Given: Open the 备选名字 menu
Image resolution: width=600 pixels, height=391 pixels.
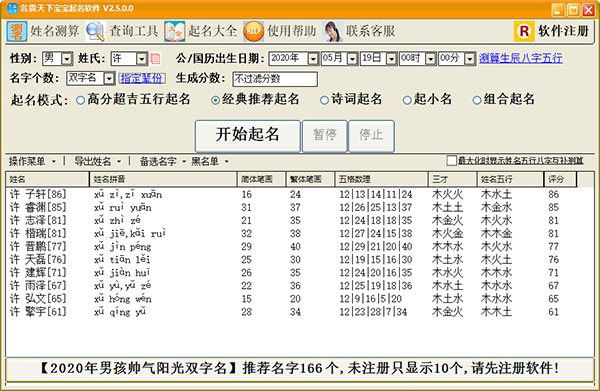Looking at the screenshot, I should (x=163, y=161).
